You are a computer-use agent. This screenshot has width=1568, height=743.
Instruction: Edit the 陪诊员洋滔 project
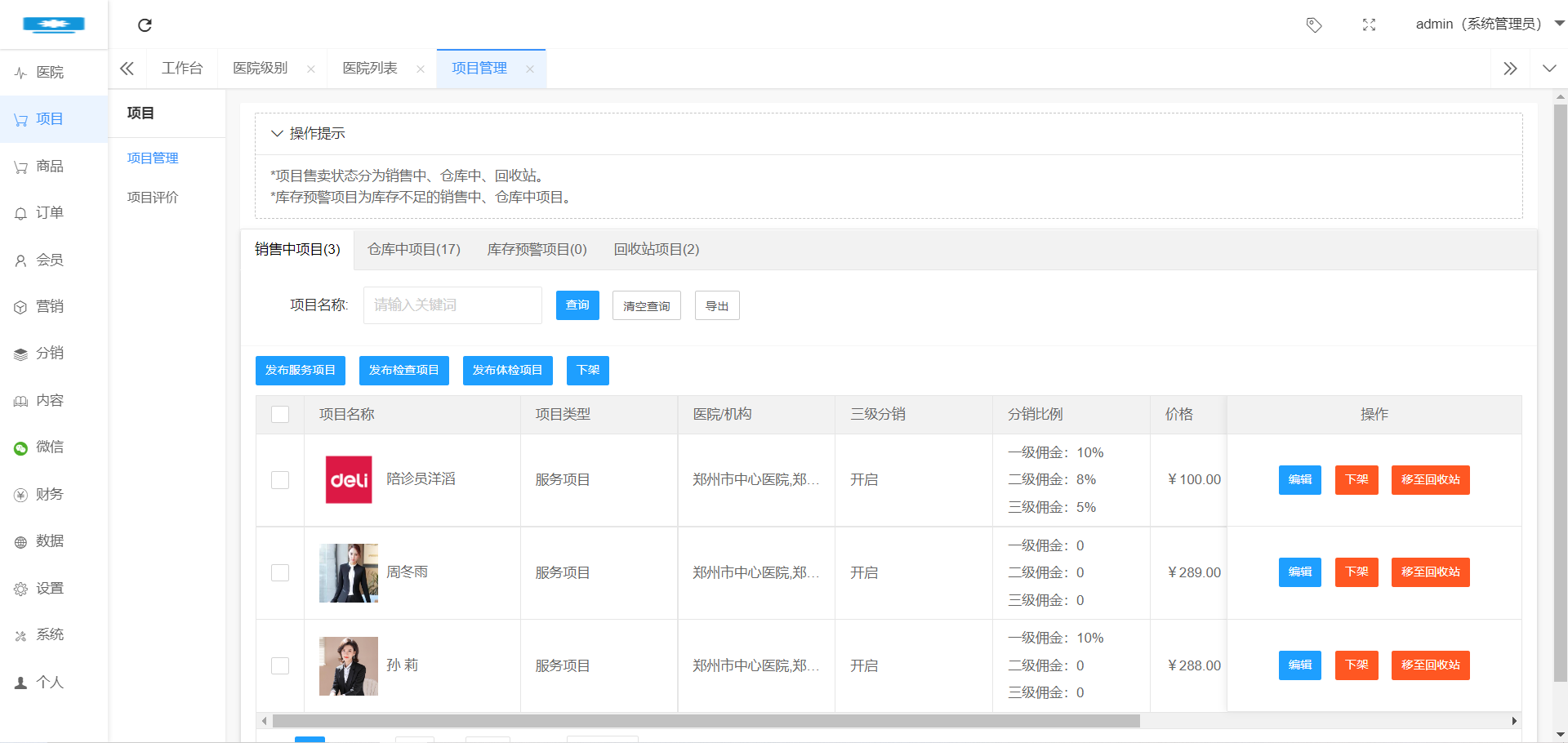pos(1300,480)
